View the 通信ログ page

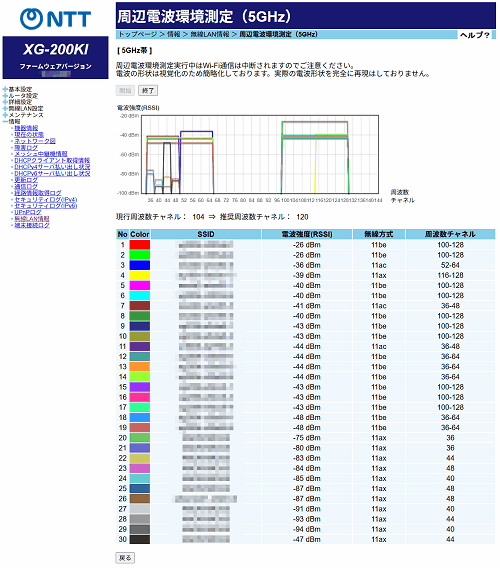[26, 187]
